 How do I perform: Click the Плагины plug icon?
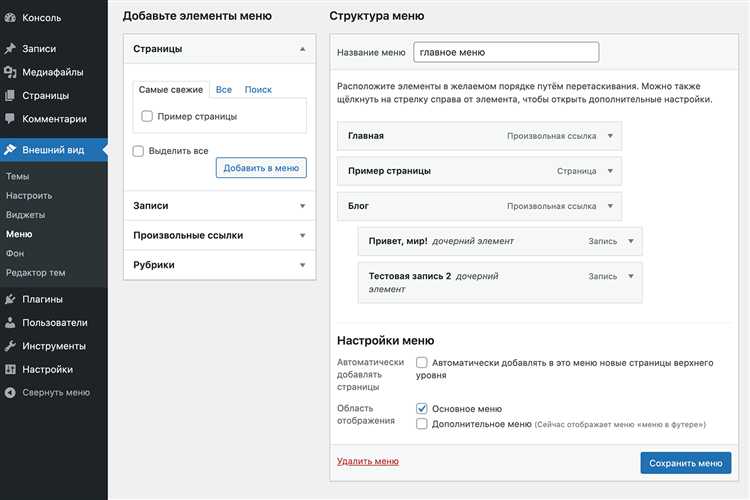(10, 299)
